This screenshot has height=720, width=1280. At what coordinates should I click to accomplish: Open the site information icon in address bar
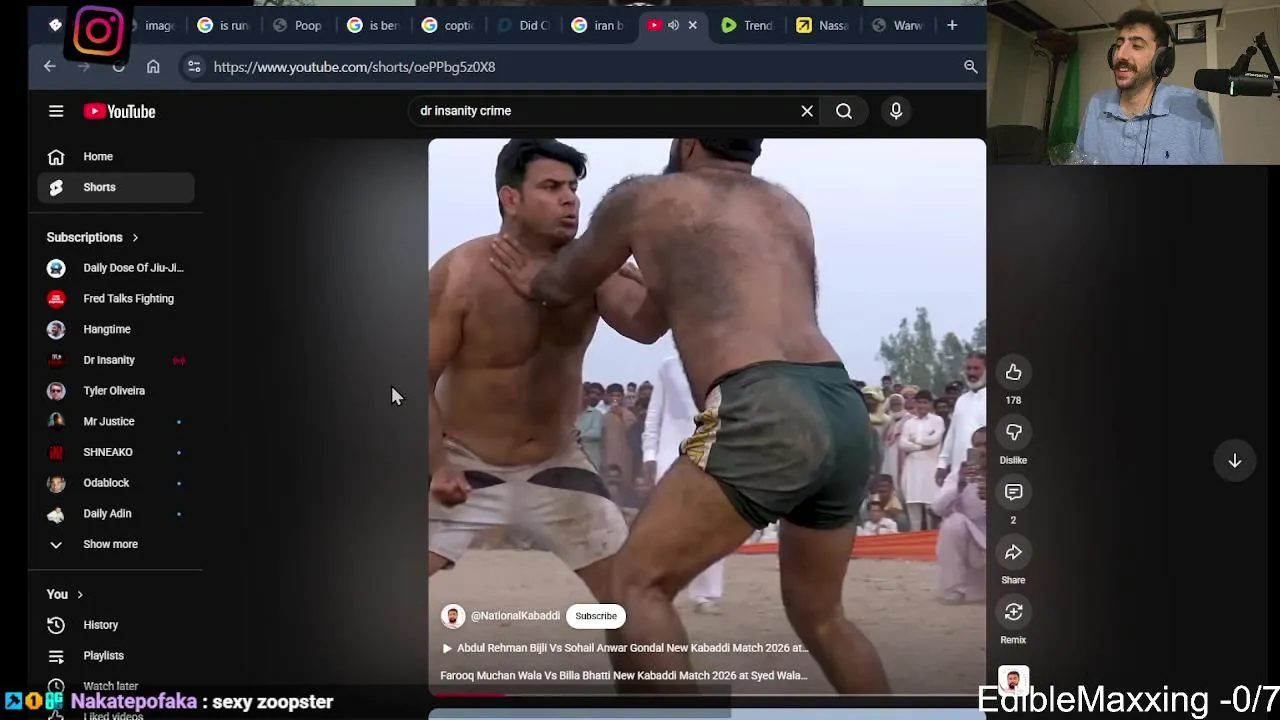click(x=194, y=67)
